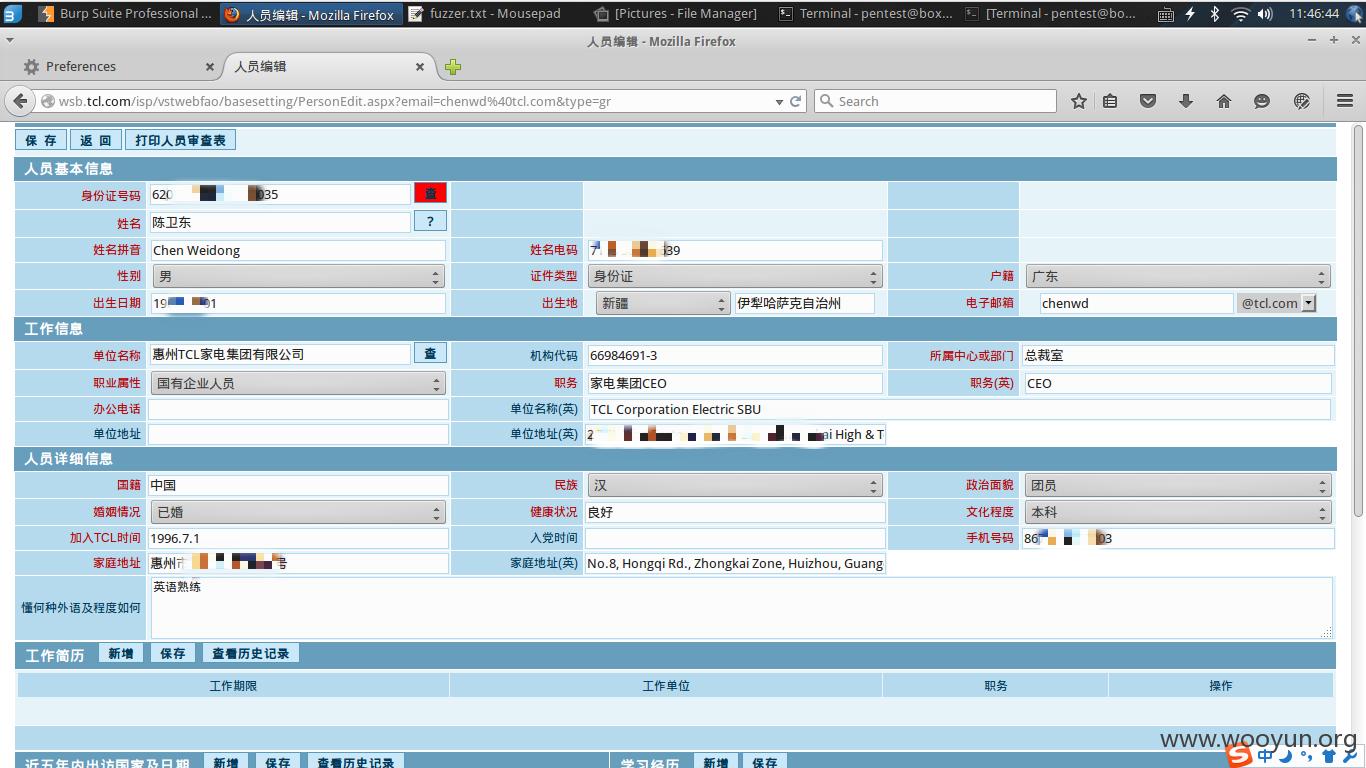The width and height of the screenshot is (1366, 768).
Task: Click the 保 存 button at top
Action: coord(41,140)
